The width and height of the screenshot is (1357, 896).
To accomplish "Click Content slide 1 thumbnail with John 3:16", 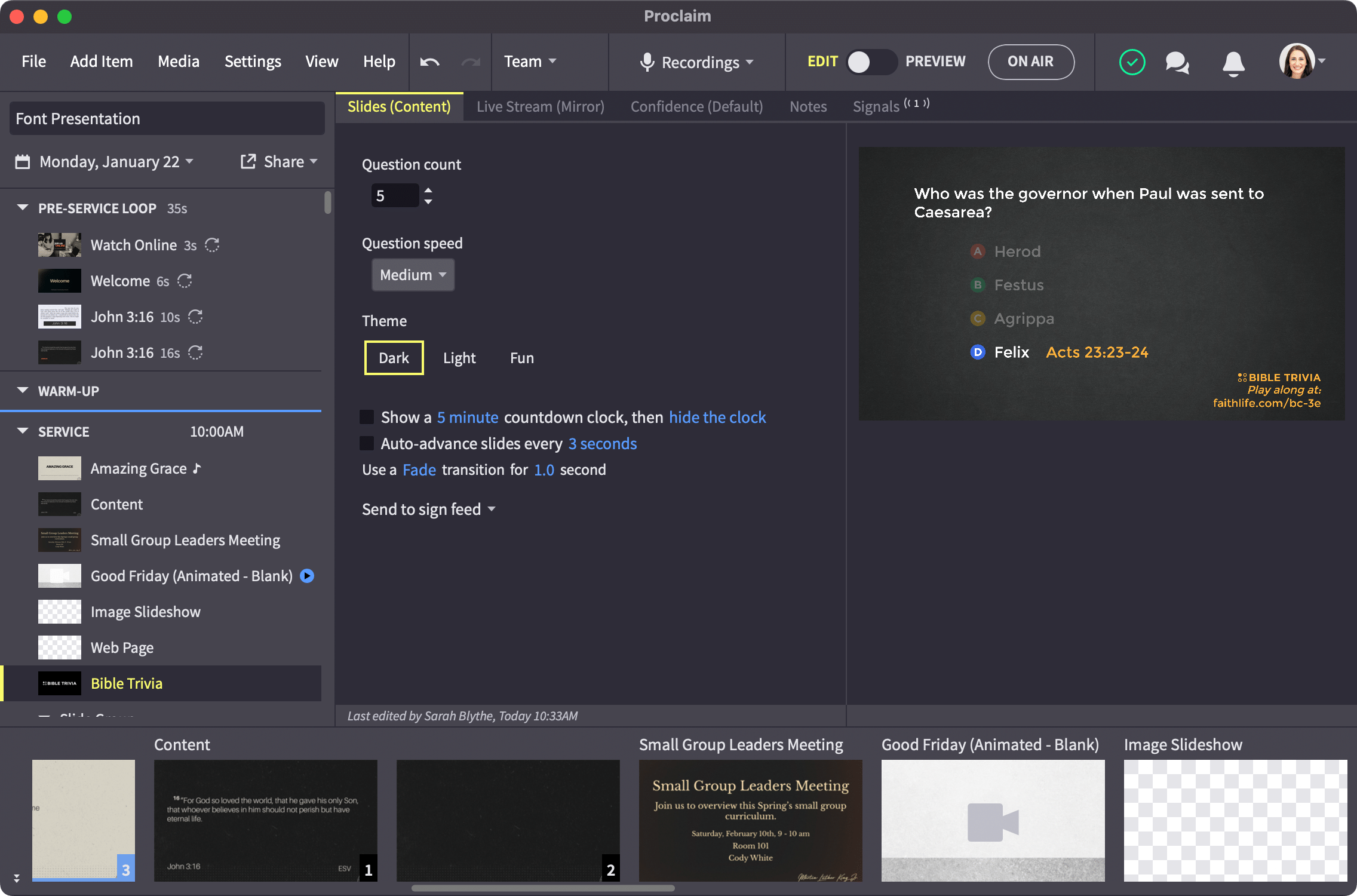I will pos(266,821).
